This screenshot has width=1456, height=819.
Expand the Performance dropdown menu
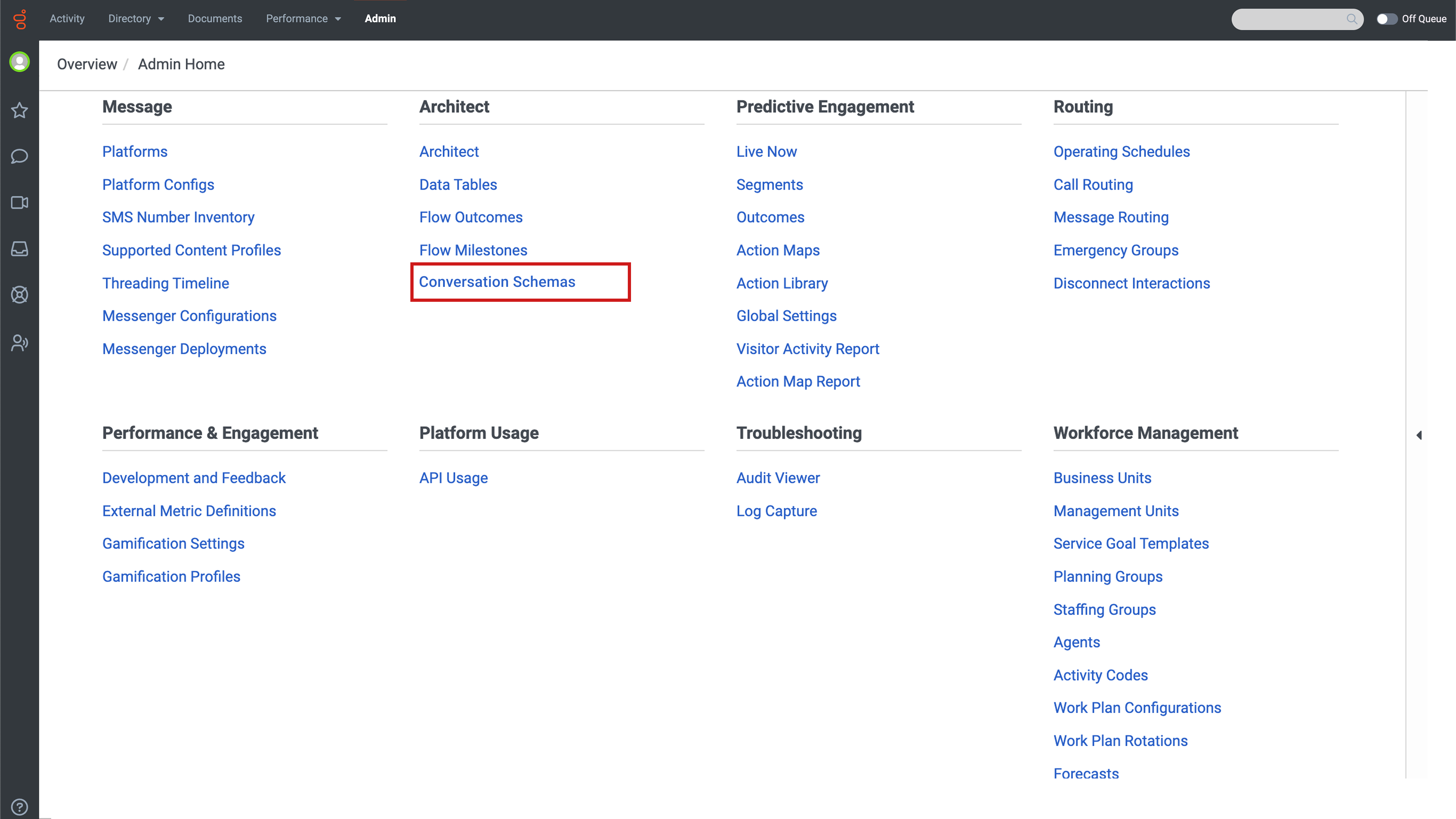(303, 19)
